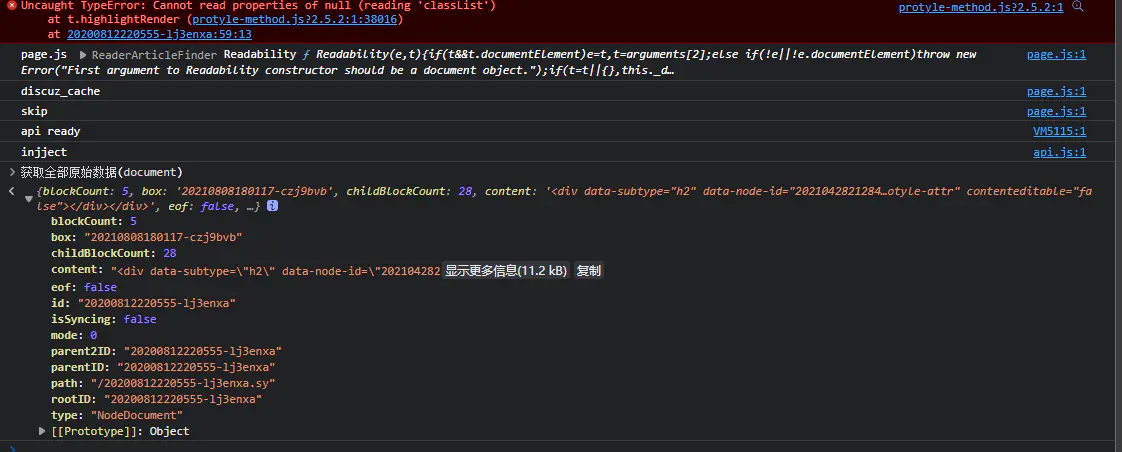Viewport: 1122px width, 452px height.
Task: Click the skip log message
Action: click(34, 112)
